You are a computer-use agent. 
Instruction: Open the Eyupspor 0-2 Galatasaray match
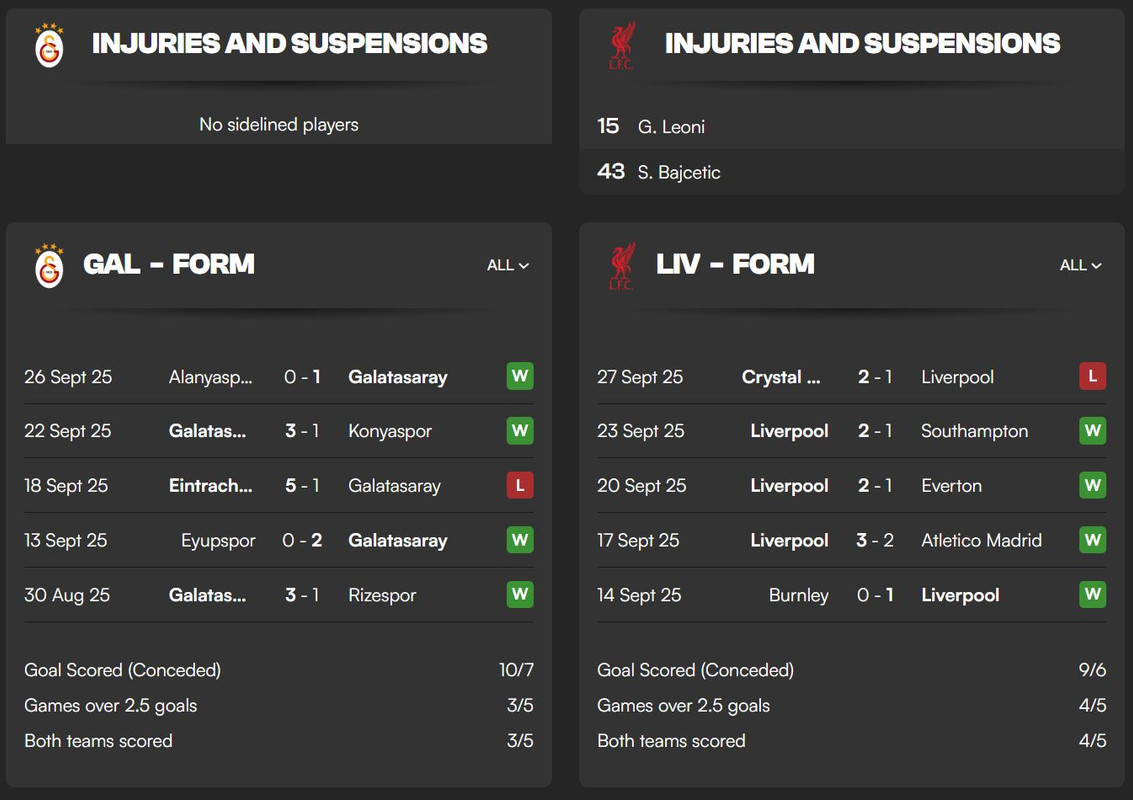(279, 540)
